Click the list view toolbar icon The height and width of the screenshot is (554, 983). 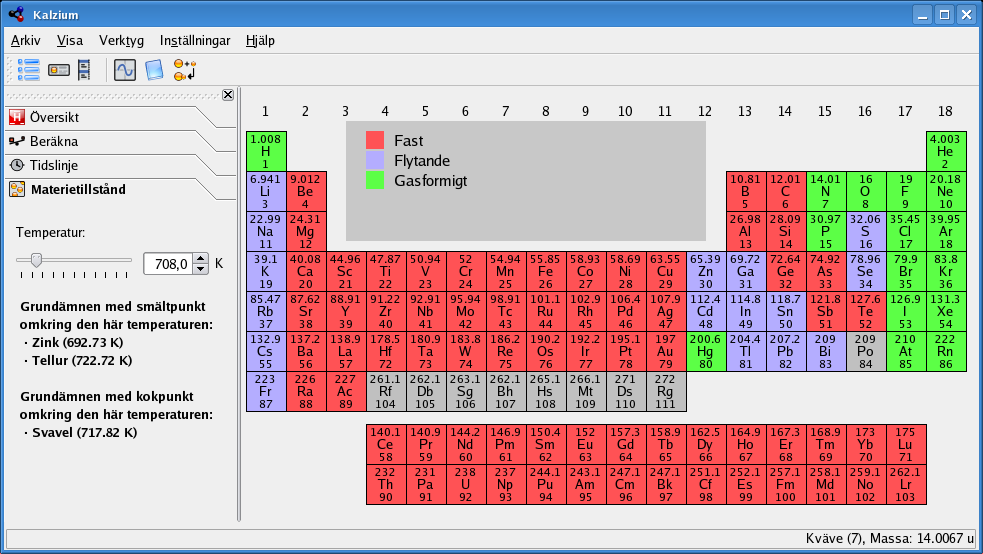coord(28,70)
